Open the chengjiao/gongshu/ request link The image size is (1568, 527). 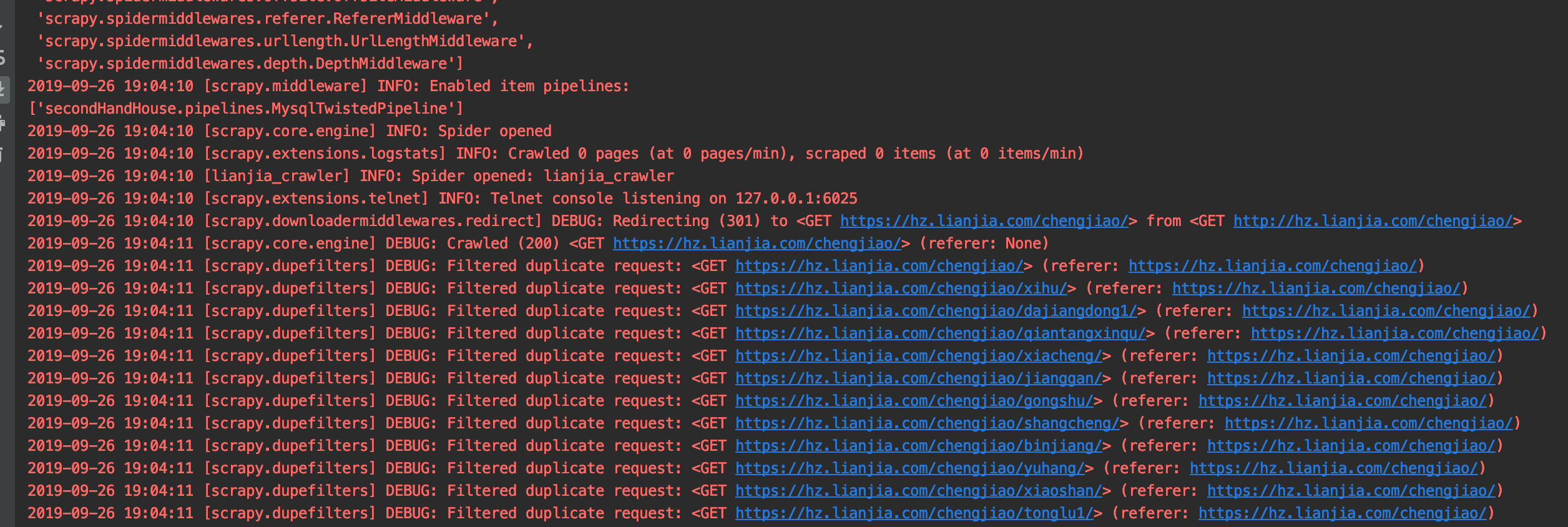tap(914, 401)
